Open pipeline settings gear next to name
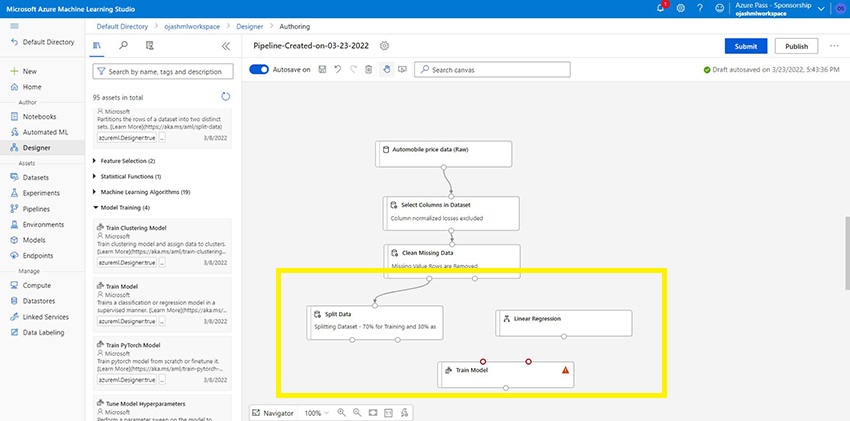The height and width of the screenshot is (421, 850). click(384, 46)
